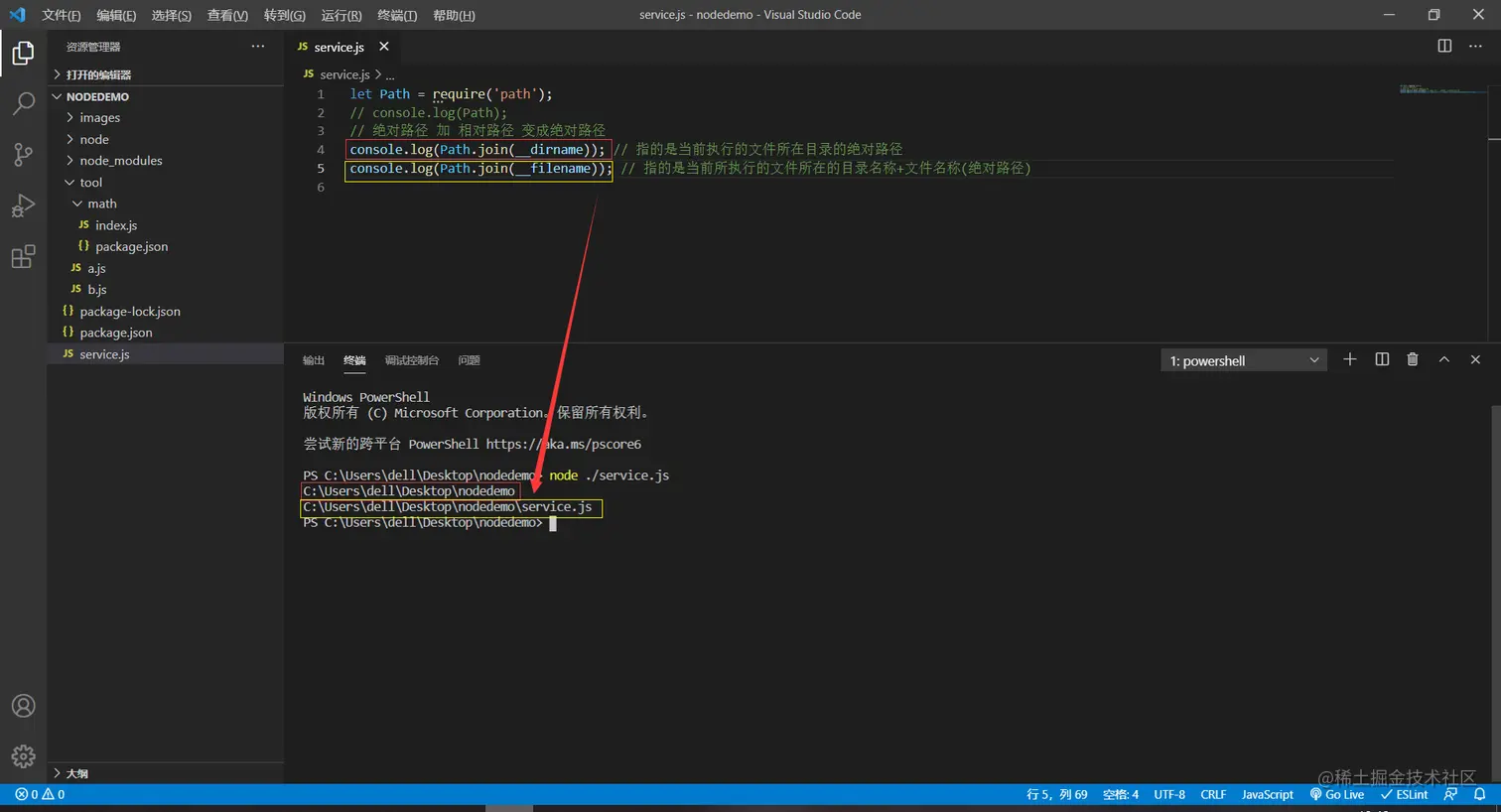Open the feedback icon in status bar
This screenshot has height=812, width=1501.
click(1451, 794)
